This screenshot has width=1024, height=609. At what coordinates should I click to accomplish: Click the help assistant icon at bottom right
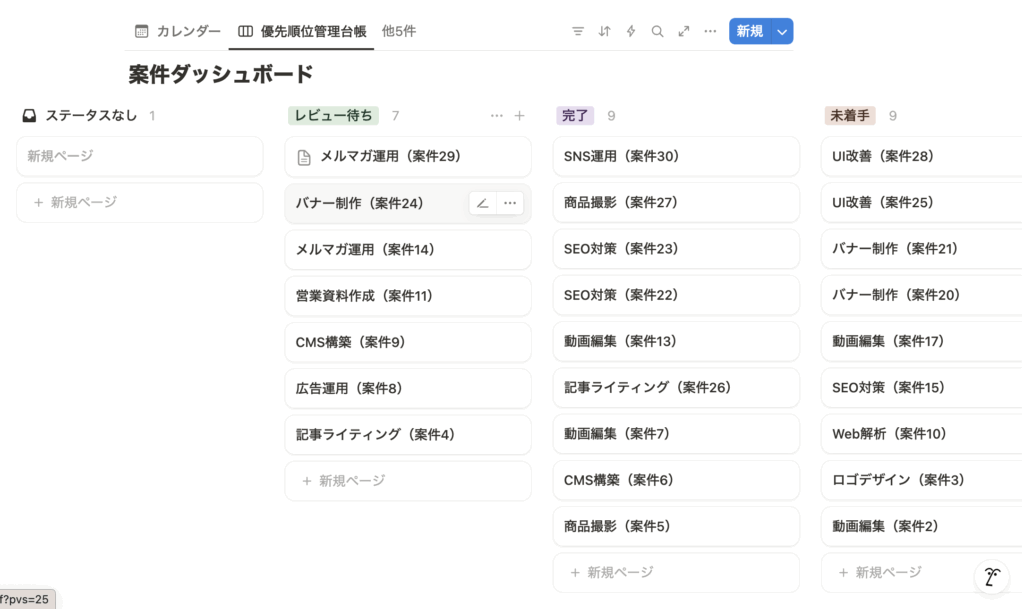(x=991, y=577)
